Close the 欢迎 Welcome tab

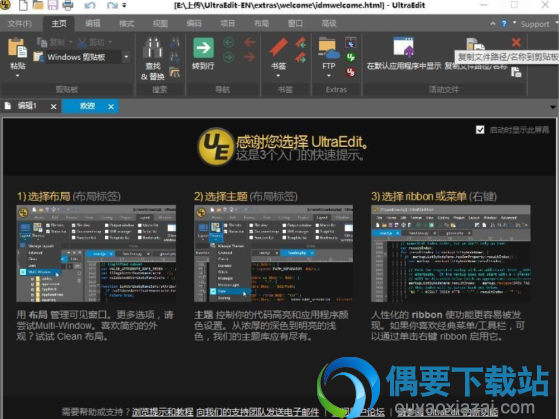tap(111, 106)
